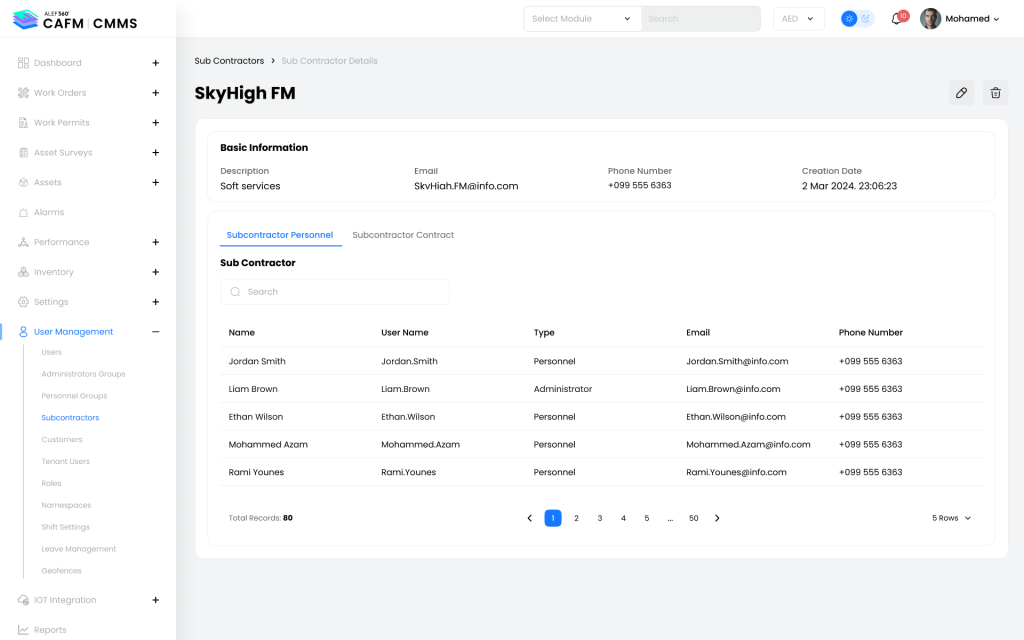Open Personnel Groups in the sidebar
Screen dimensions: 1024x640
click(74, 396)
